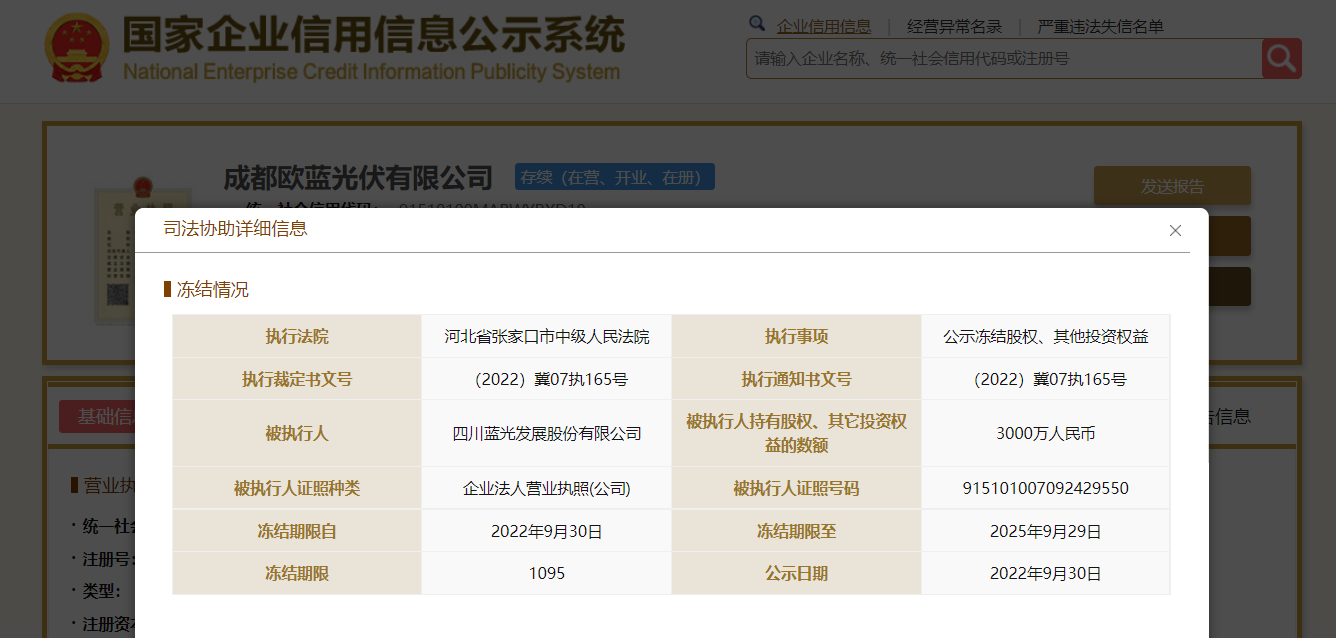The height and width of the screenshot is (638, 1336).
Task: Click the 被执行人证照号码 header cell
Action: coord(797,488)
